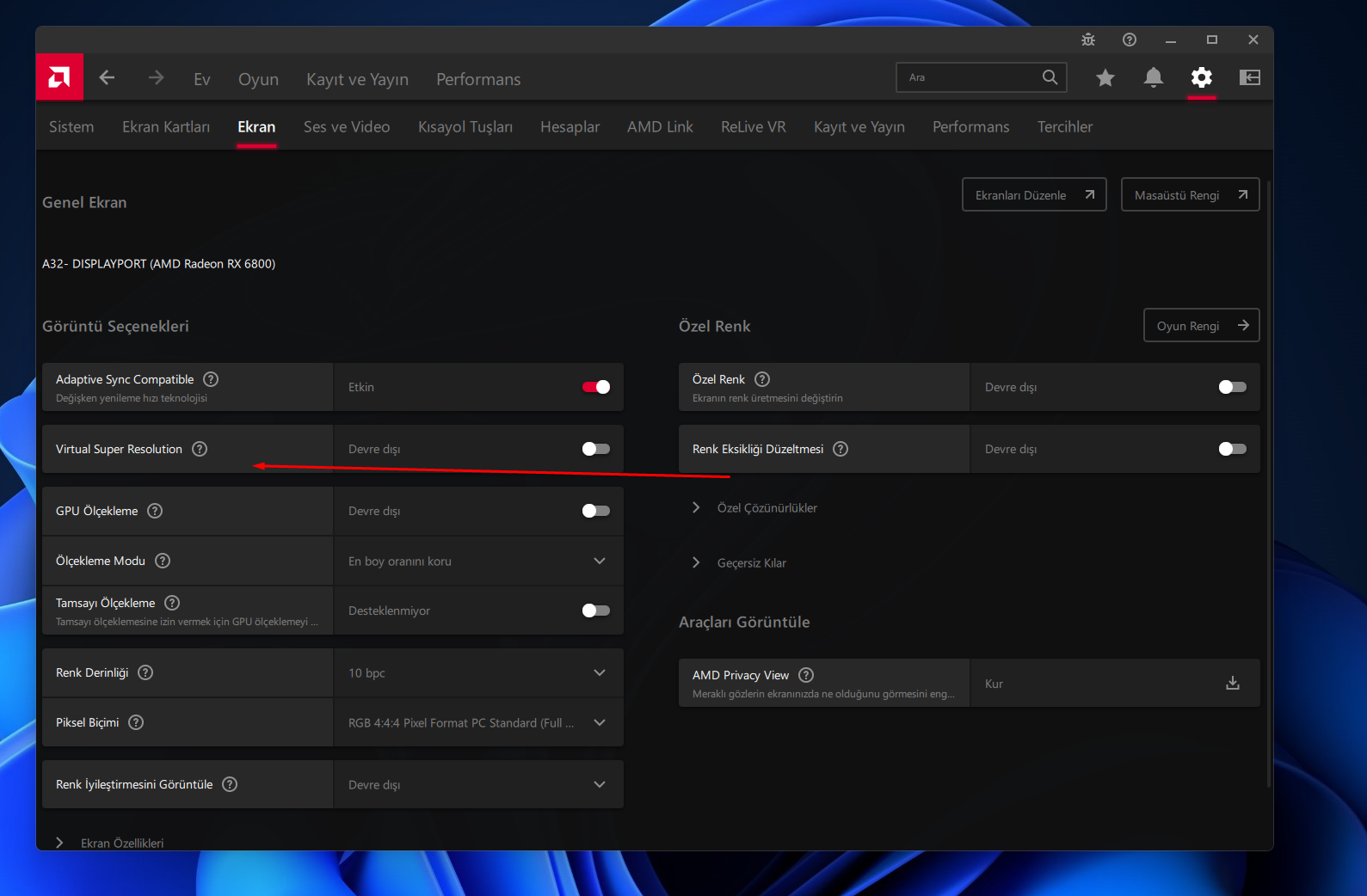Open the Ölçekleme Modu dropdown

[x=477, y=561]
